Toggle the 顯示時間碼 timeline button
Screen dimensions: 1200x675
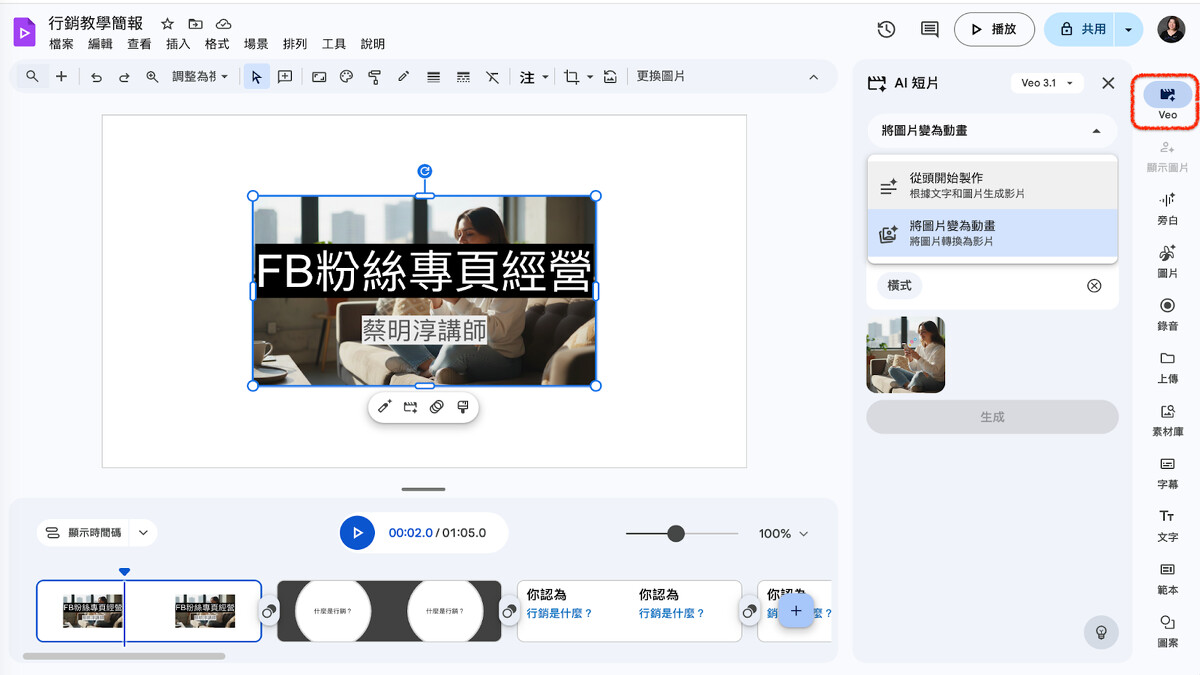(x=85, y=533)
